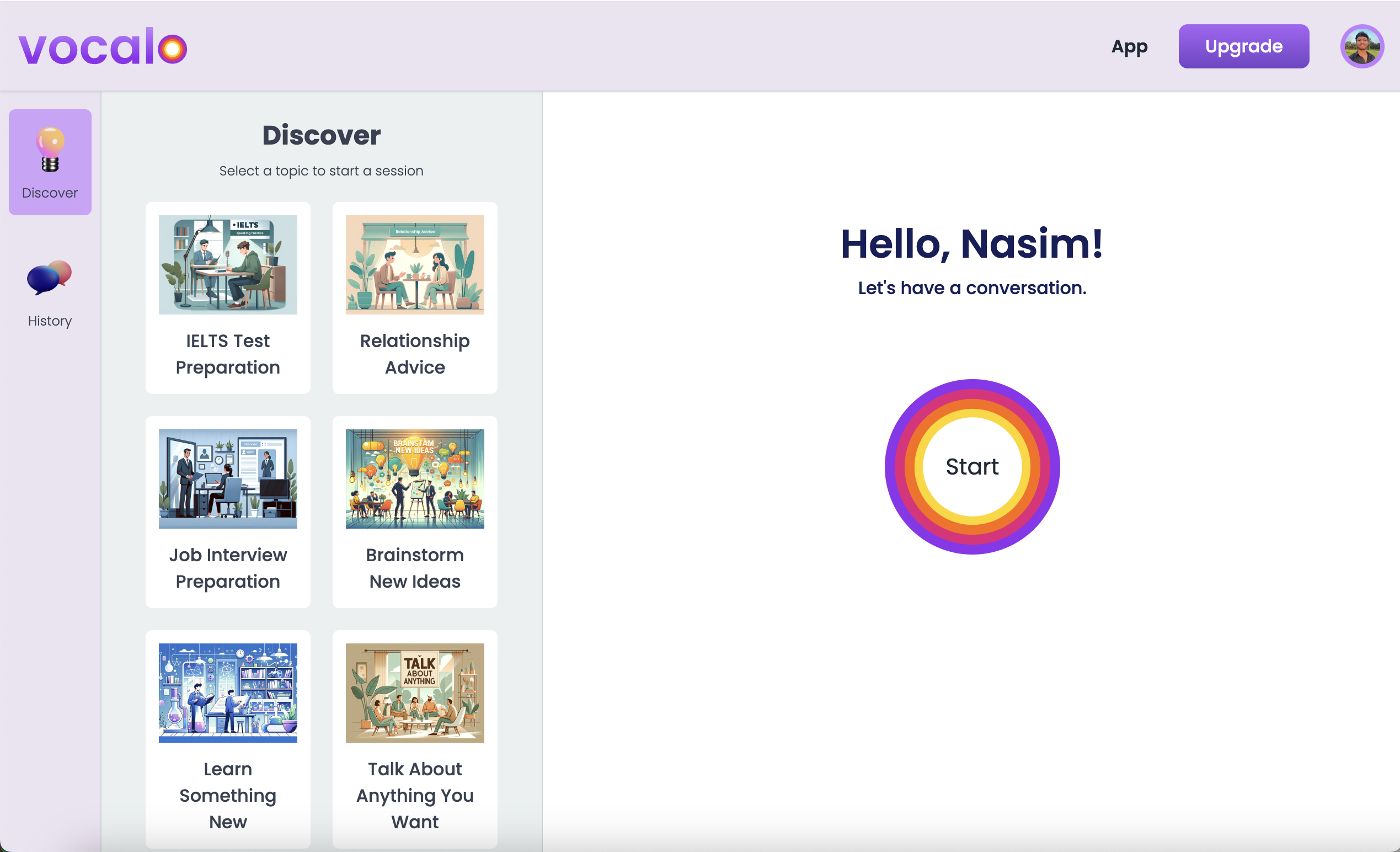Select the Relationship Advice illustration
Screen dimensions: 1400x852
point(415,265)
